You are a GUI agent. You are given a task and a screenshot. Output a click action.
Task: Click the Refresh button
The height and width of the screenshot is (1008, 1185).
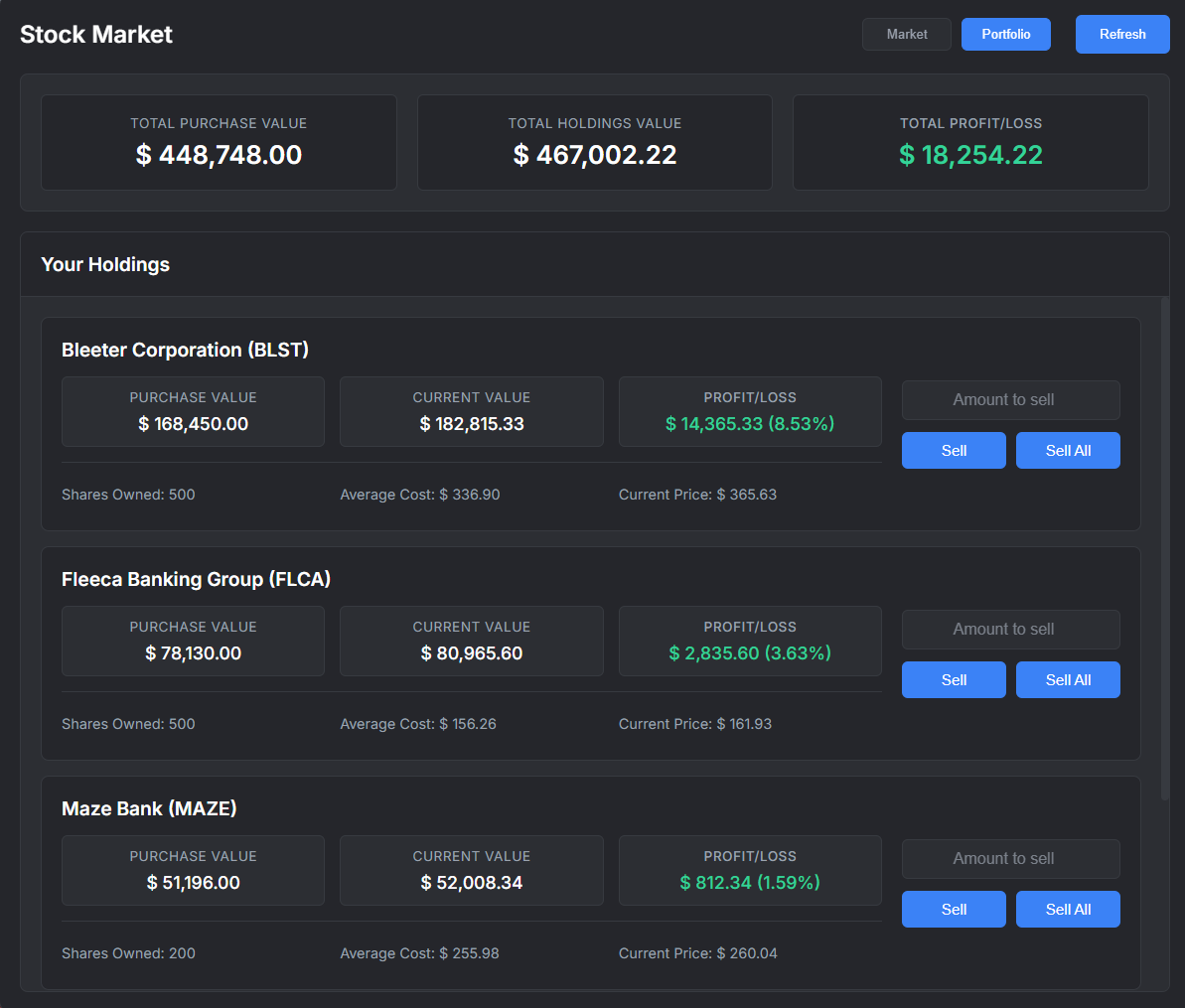pyautogui.click(x=1122, y=34)
